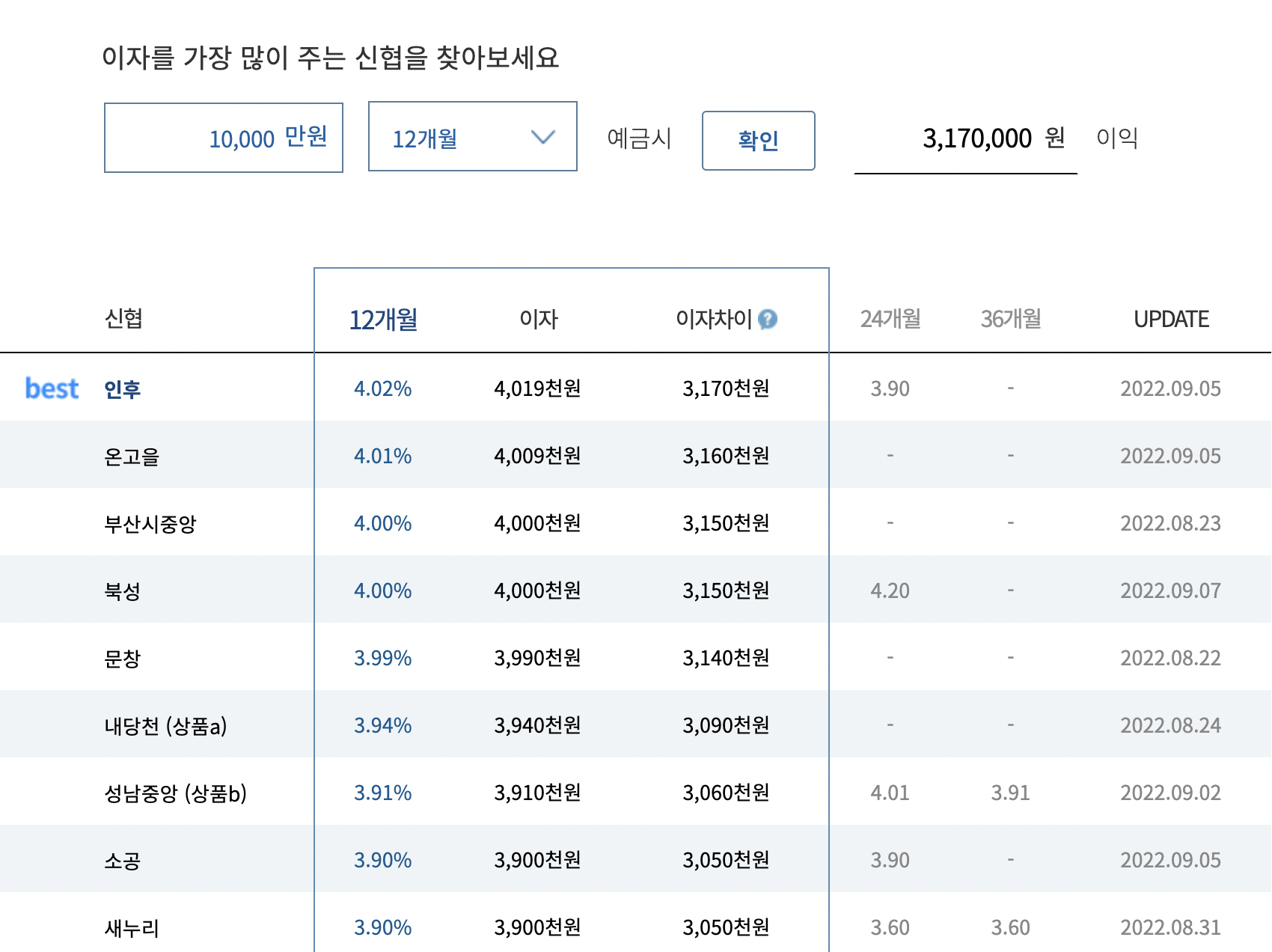The image size is (1272, 952).
Task: Click the 3.91% 12-month rate for 성남중앙
Action: [383, 793]
